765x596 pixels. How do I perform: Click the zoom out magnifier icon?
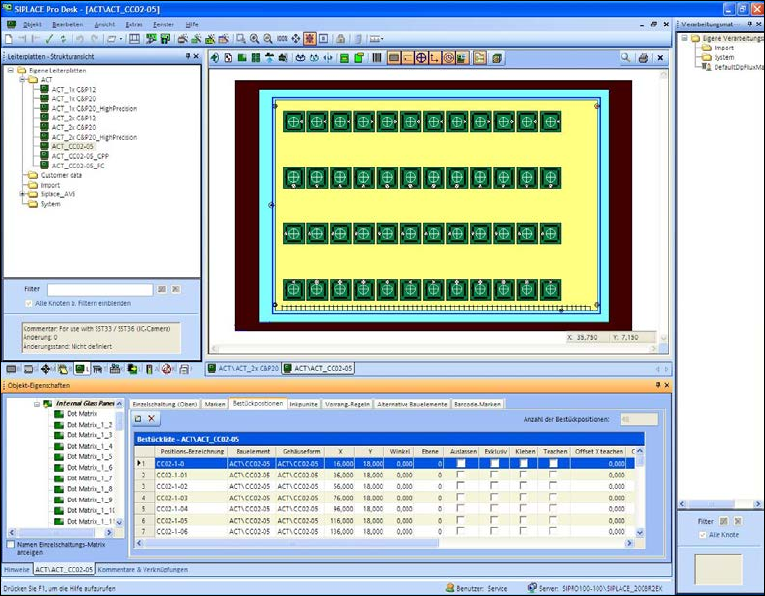pyautogui.click(x=268, y=39)
